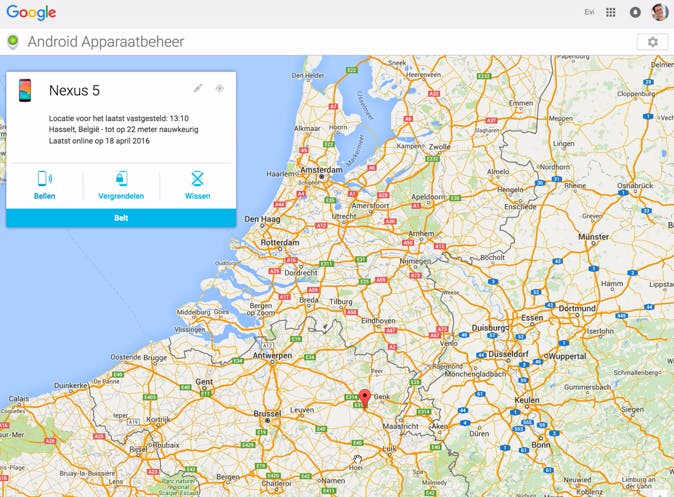Rename device with the pencil icon
This screenshot has width=674, height=497.
[198, 88]
